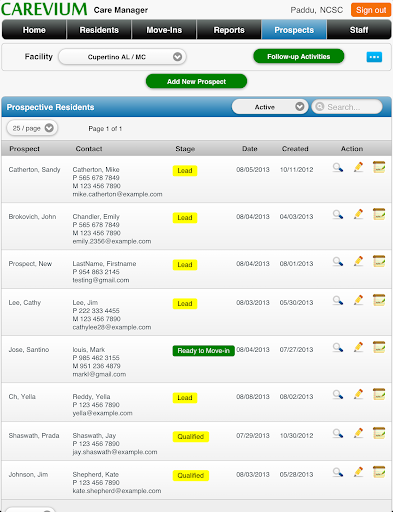Change the 25 / page selector
The height and width of the screenshot is (512, 393).
tap(32, 128)
